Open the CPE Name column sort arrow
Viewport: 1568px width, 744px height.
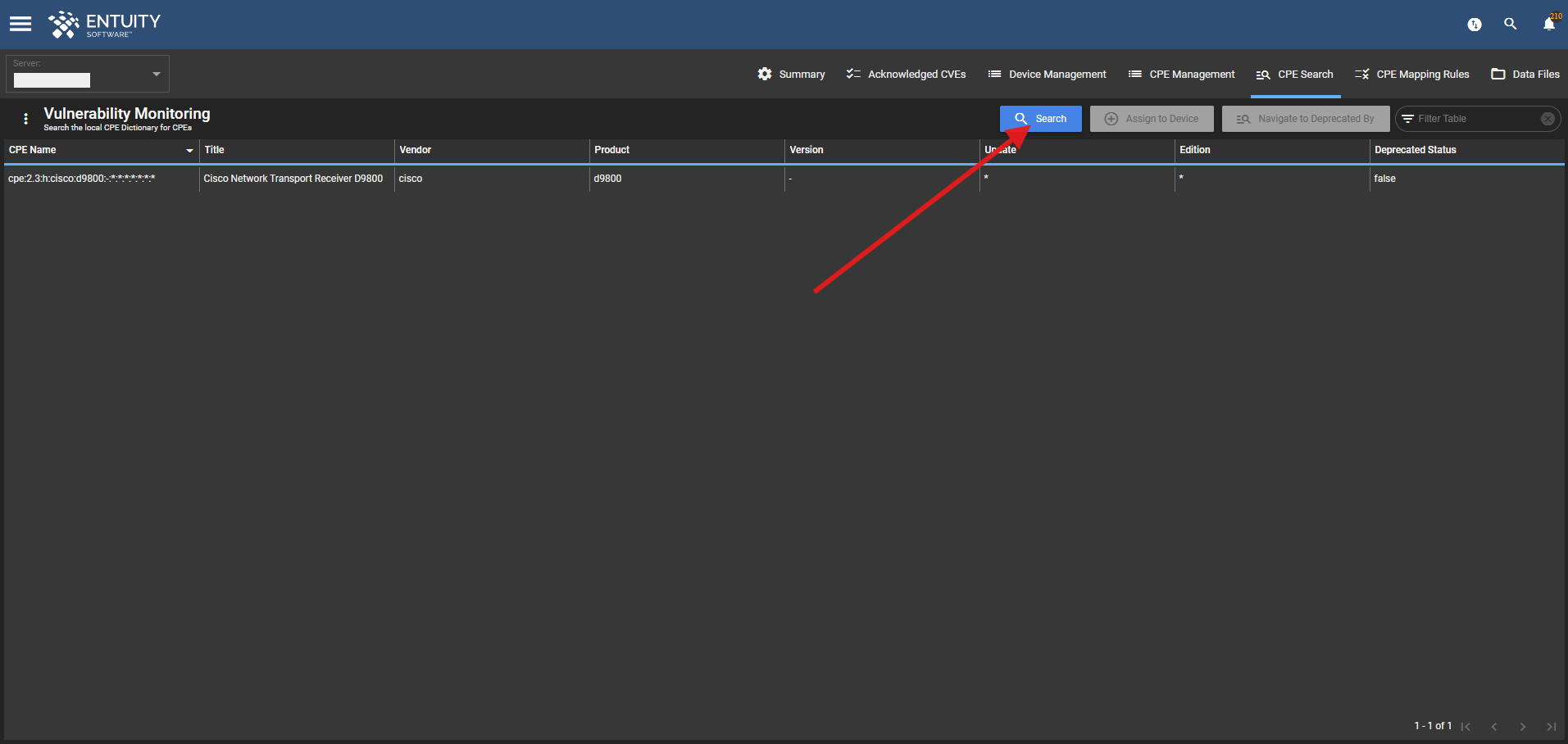(190, 151)
